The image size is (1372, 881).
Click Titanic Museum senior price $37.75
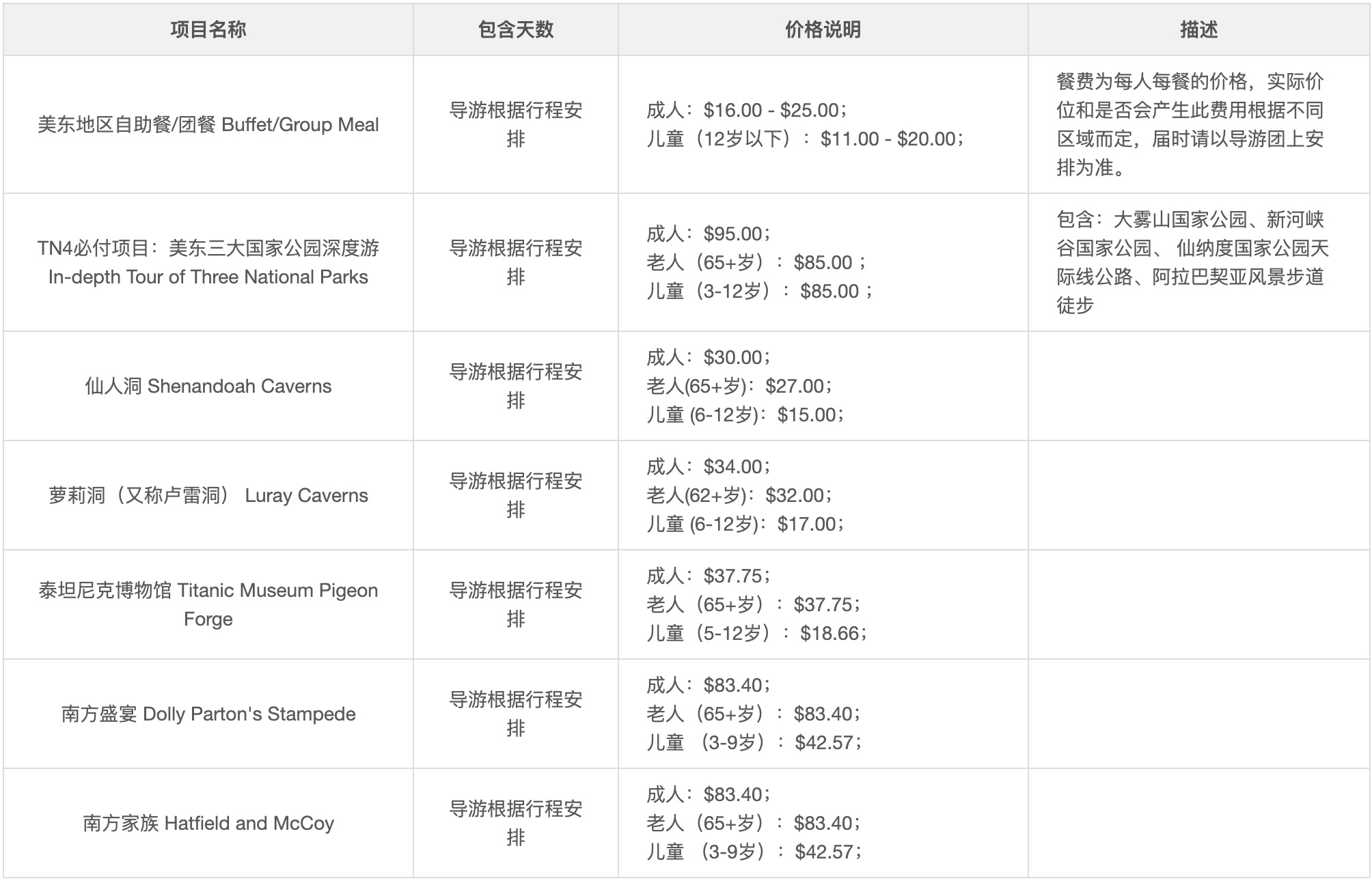(x=754, y=604)
